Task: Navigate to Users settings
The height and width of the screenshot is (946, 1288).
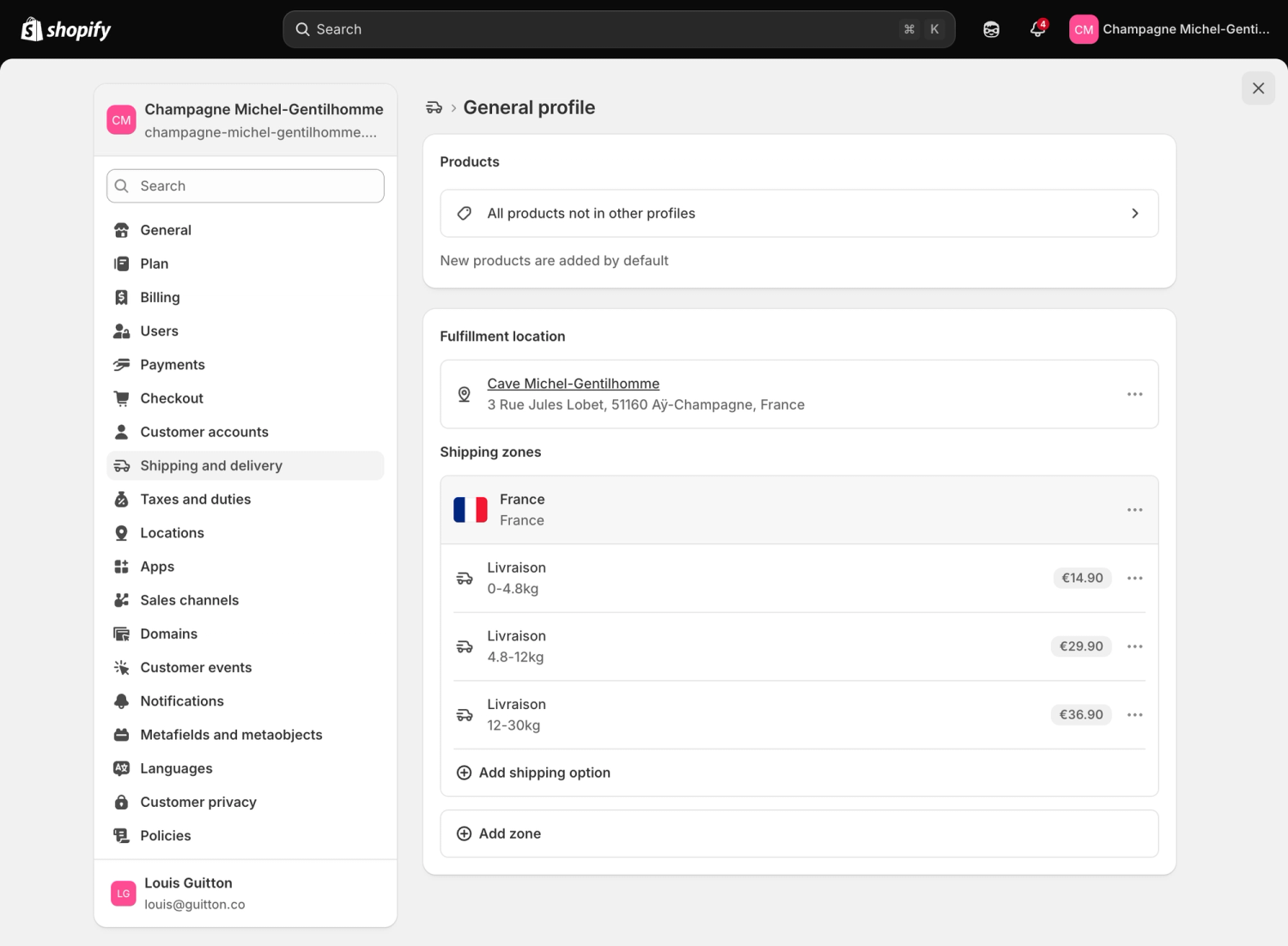Action: click(x=246, y=330)
